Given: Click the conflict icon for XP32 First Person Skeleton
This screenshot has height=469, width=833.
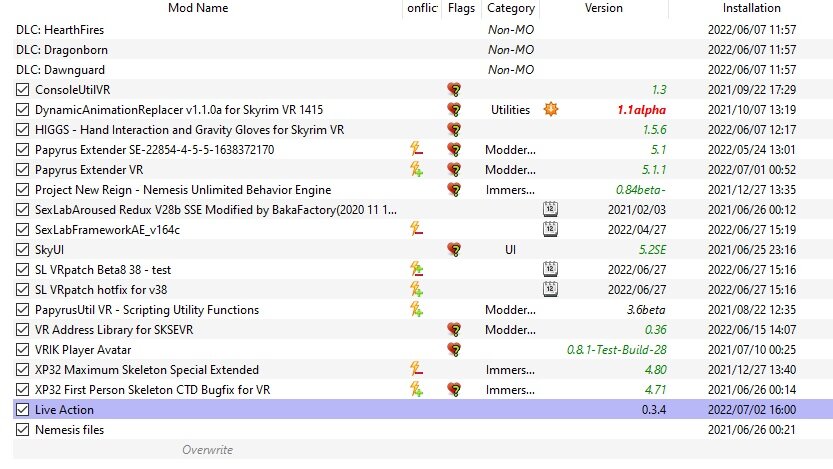Looking at the screenshot, I should [416, 389].
